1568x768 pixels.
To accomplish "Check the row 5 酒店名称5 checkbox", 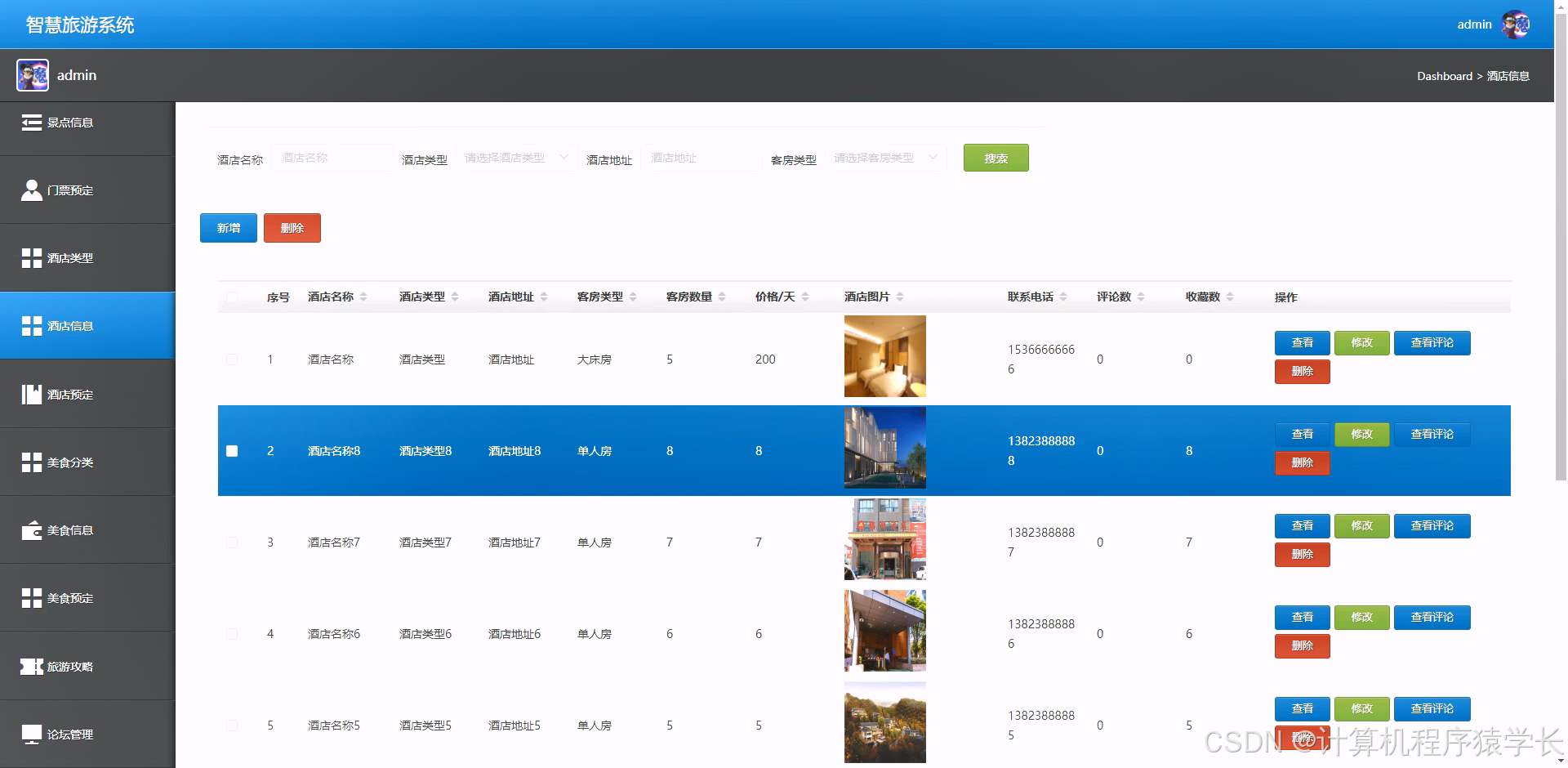I will 232,726.
